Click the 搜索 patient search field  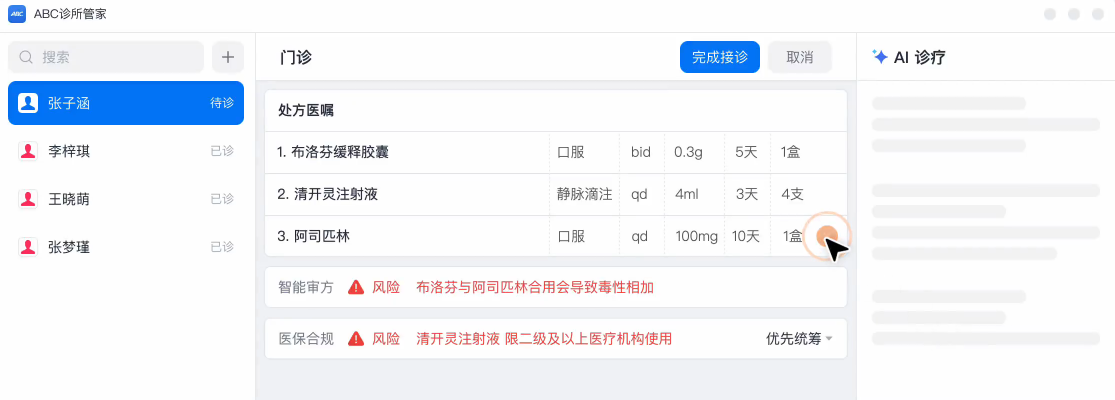(x=106, y=57)
